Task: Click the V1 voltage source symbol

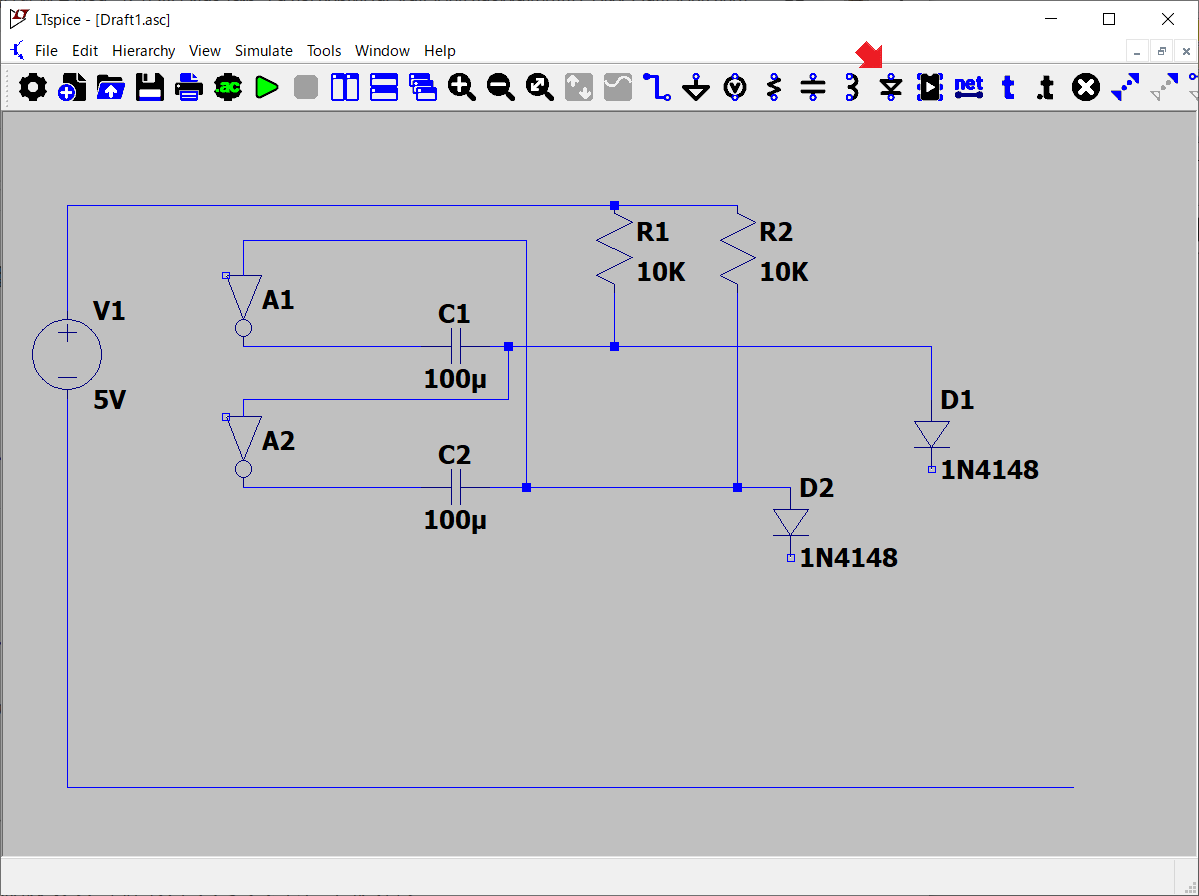Action: point(67,355)
